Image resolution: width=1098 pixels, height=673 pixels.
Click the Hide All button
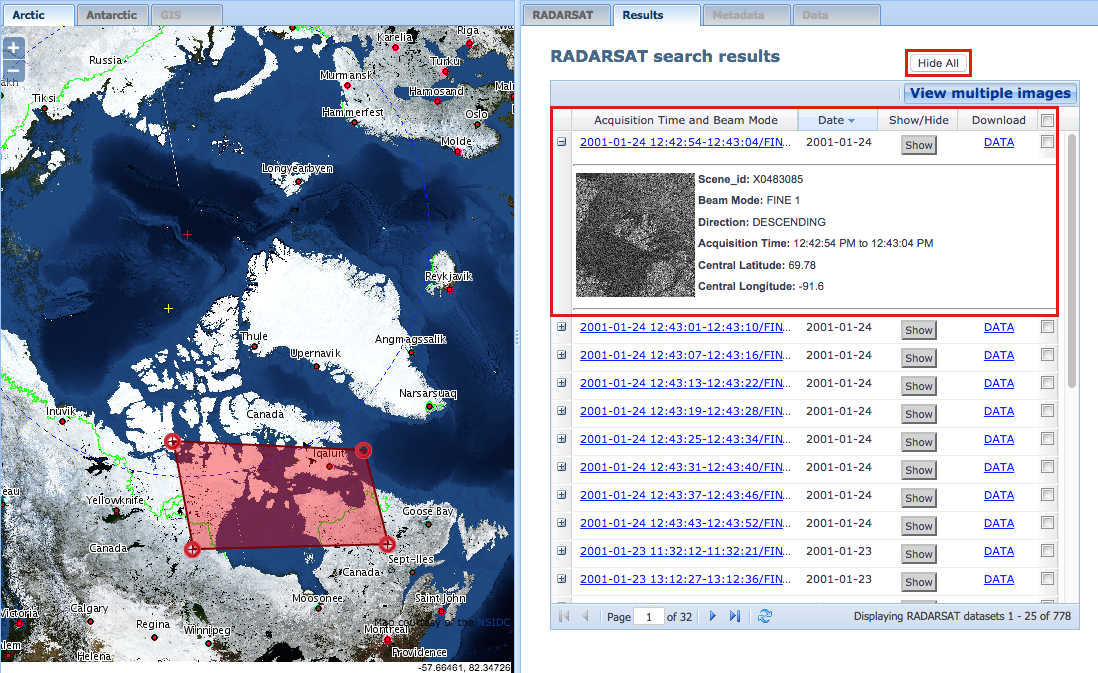click(x=937, y=62)
